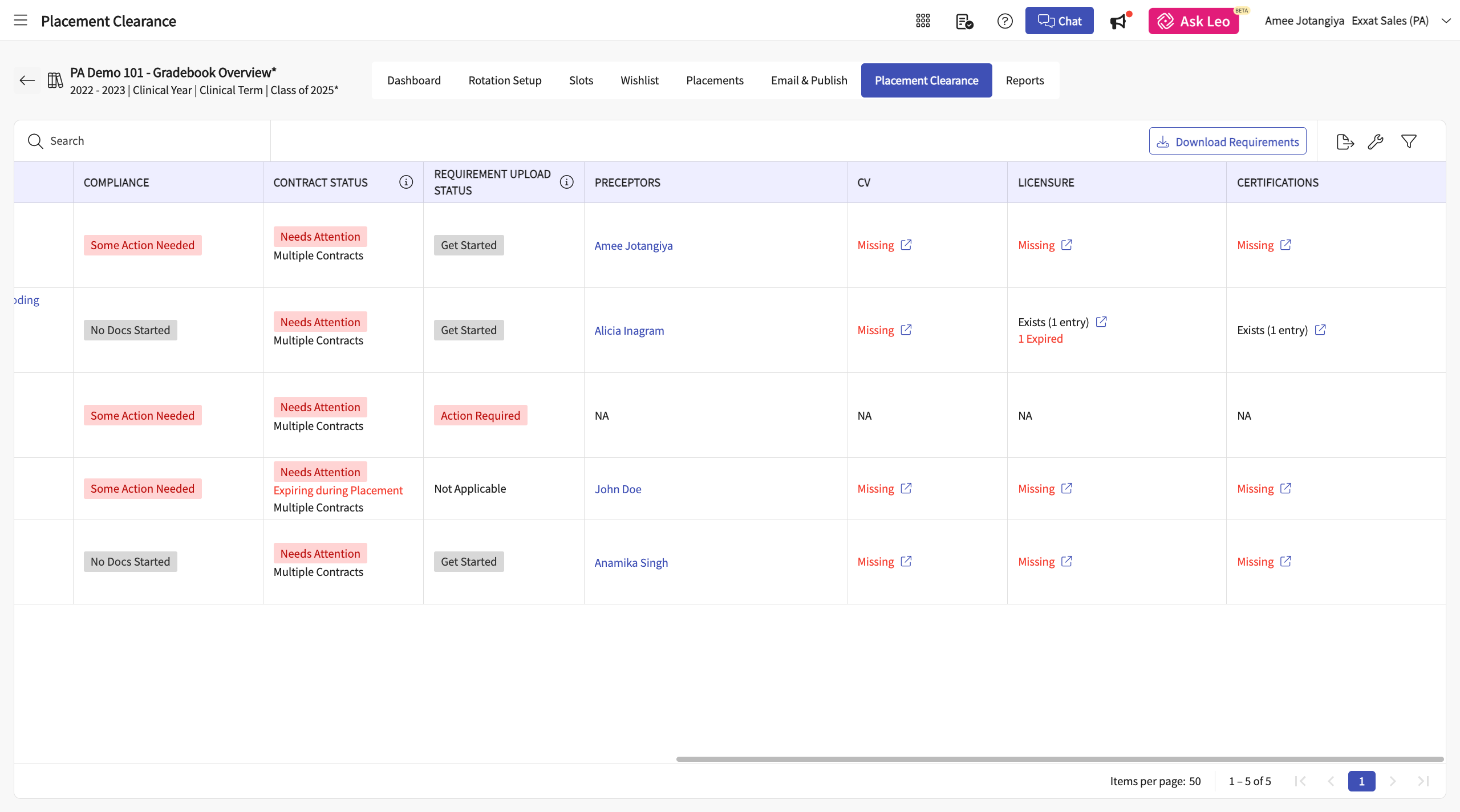The height and width of the screenshot is (812, 1460).
Task: Click the Contract Status info icon
Action: [x=406, y=182]
